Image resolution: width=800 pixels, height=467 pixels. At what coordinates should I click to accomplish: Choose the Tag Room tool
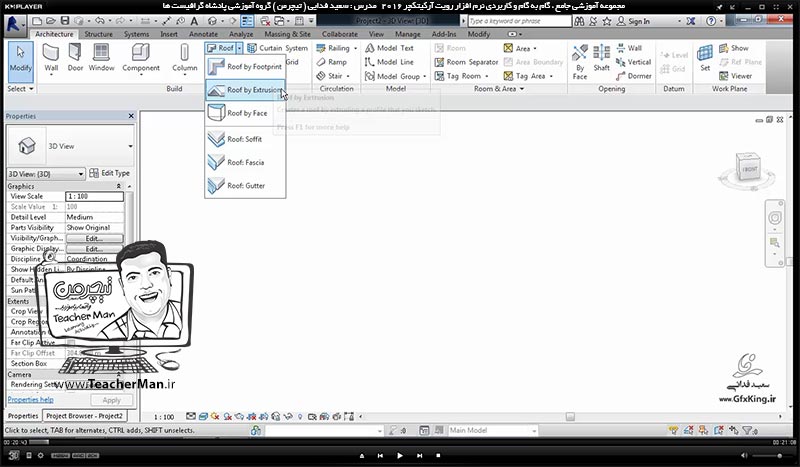click(458, 76)
